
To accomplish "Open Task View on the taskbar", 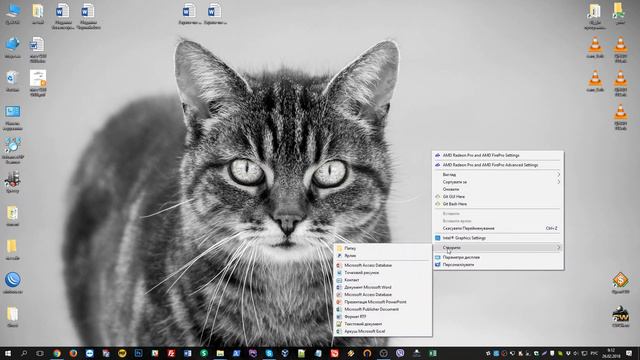I will click(40, 353).
